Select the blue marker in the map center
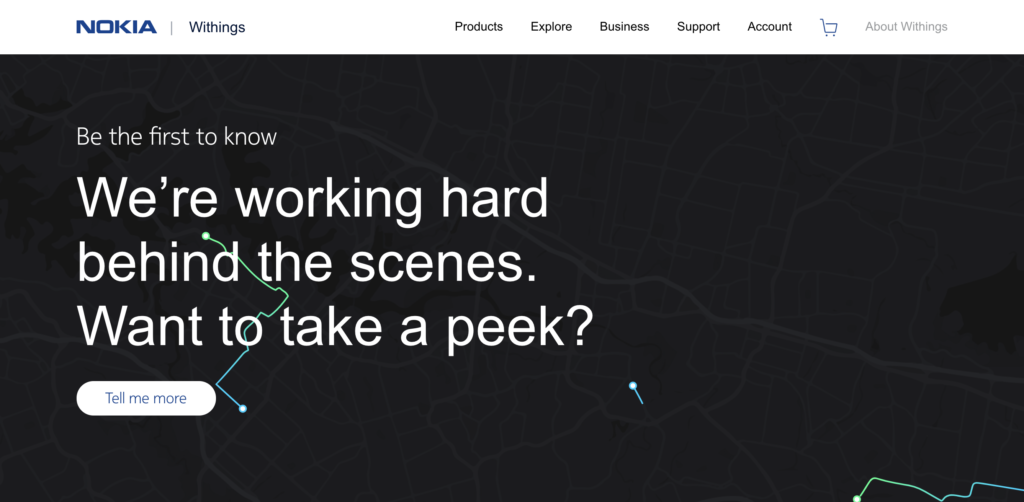 click(x=633, y=385)
